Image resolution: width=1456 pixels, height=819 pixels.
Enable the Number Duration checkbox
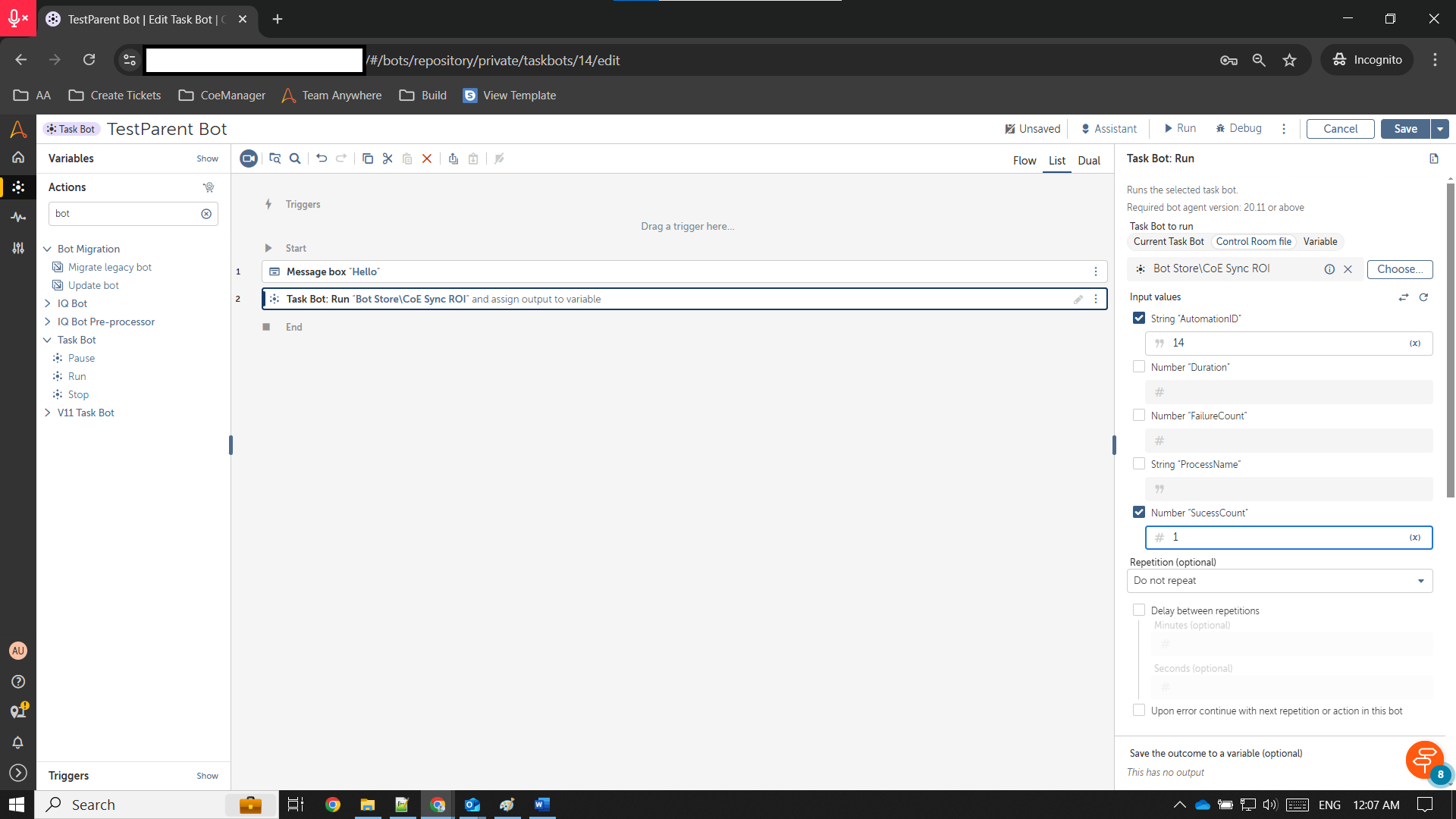point(1139,367)
